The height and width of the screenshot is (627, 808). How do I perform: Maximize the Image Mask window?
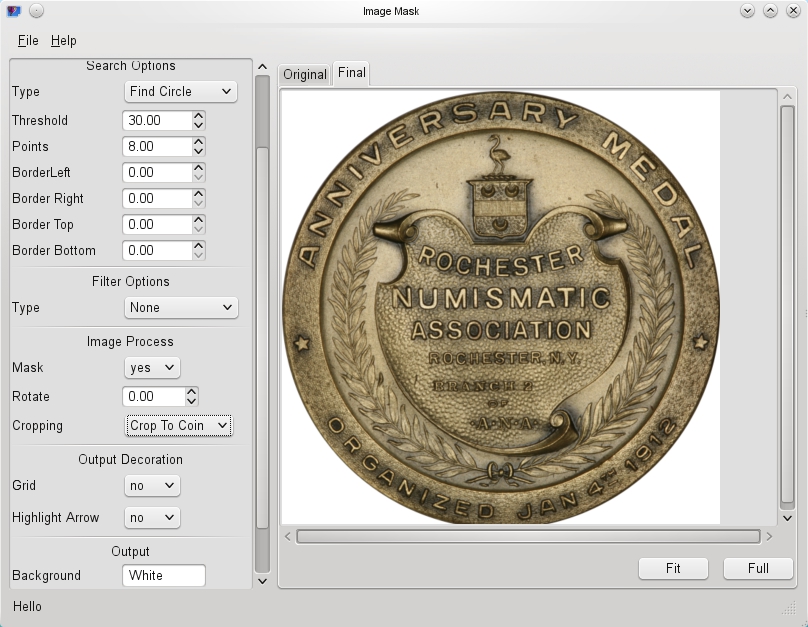click(770, 11)
